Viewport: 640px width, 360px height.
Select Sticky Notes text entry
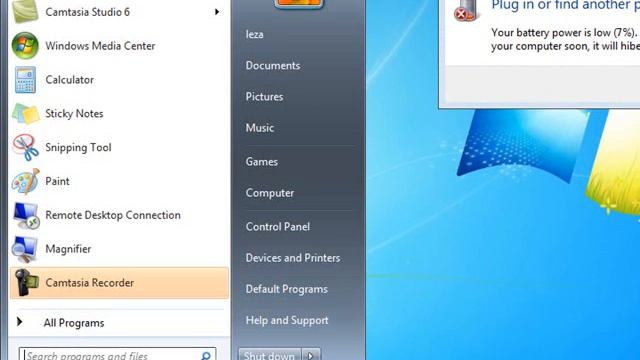tap(74, 113)
